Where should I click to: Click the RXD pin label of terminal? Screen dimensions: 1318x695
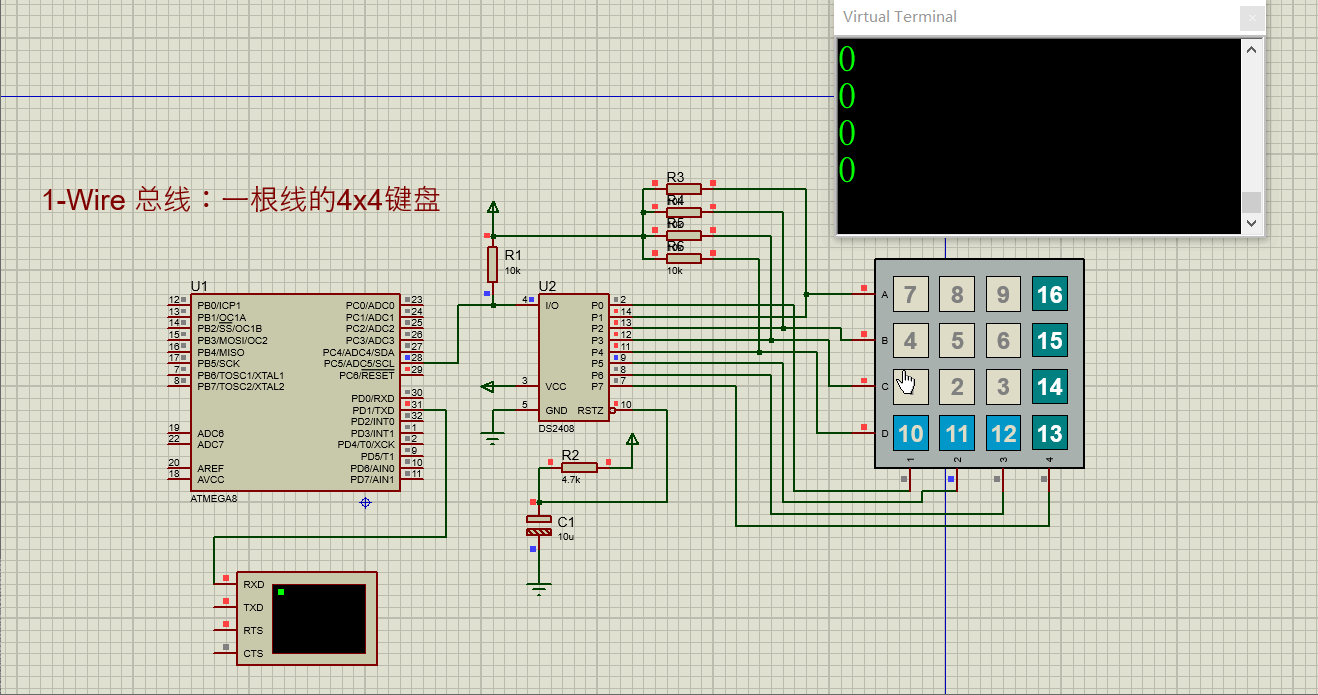253,584
